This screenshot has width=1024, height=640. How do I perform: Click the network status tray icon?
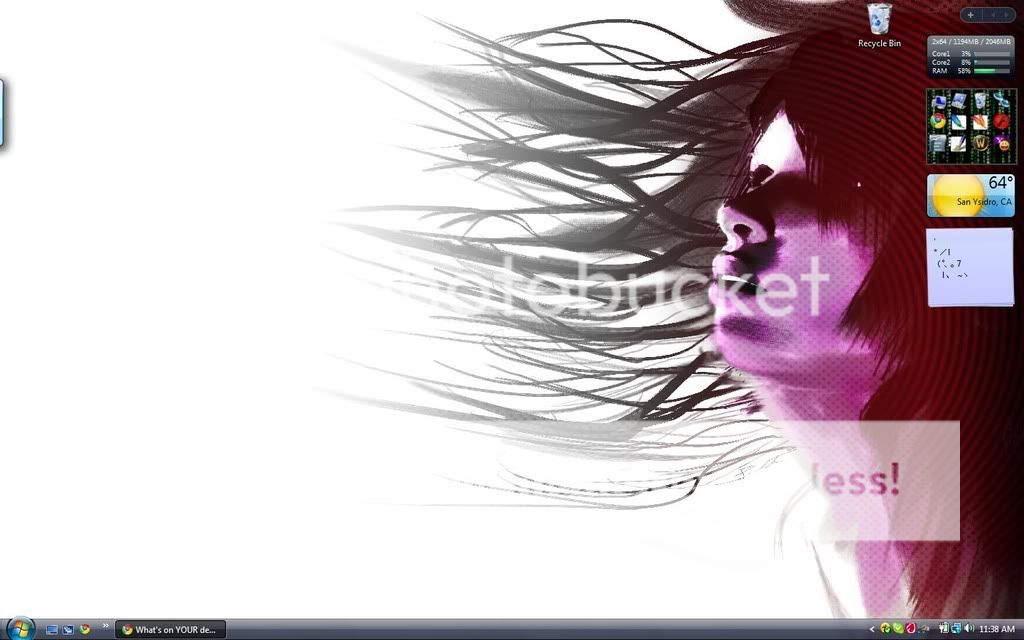[x=956, y=628]
